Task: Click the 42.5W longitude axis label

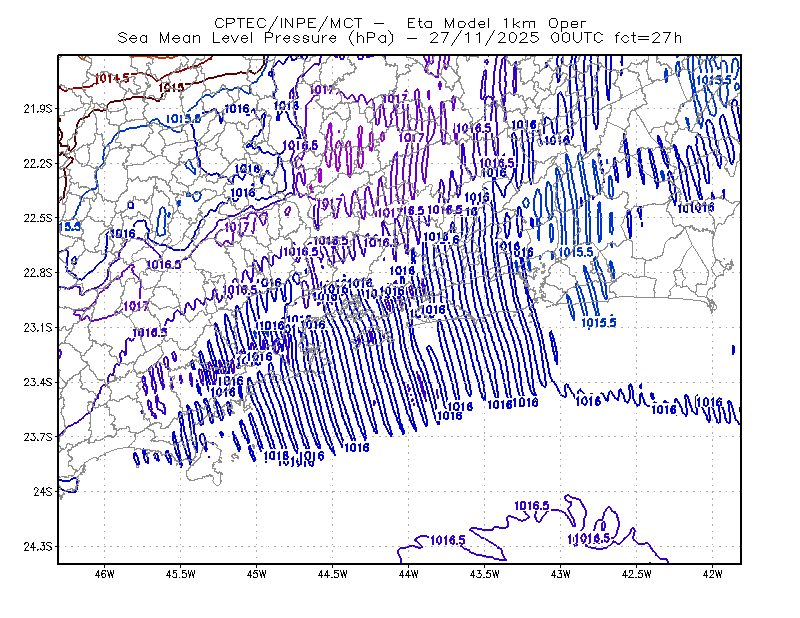Action: [636, 574]
